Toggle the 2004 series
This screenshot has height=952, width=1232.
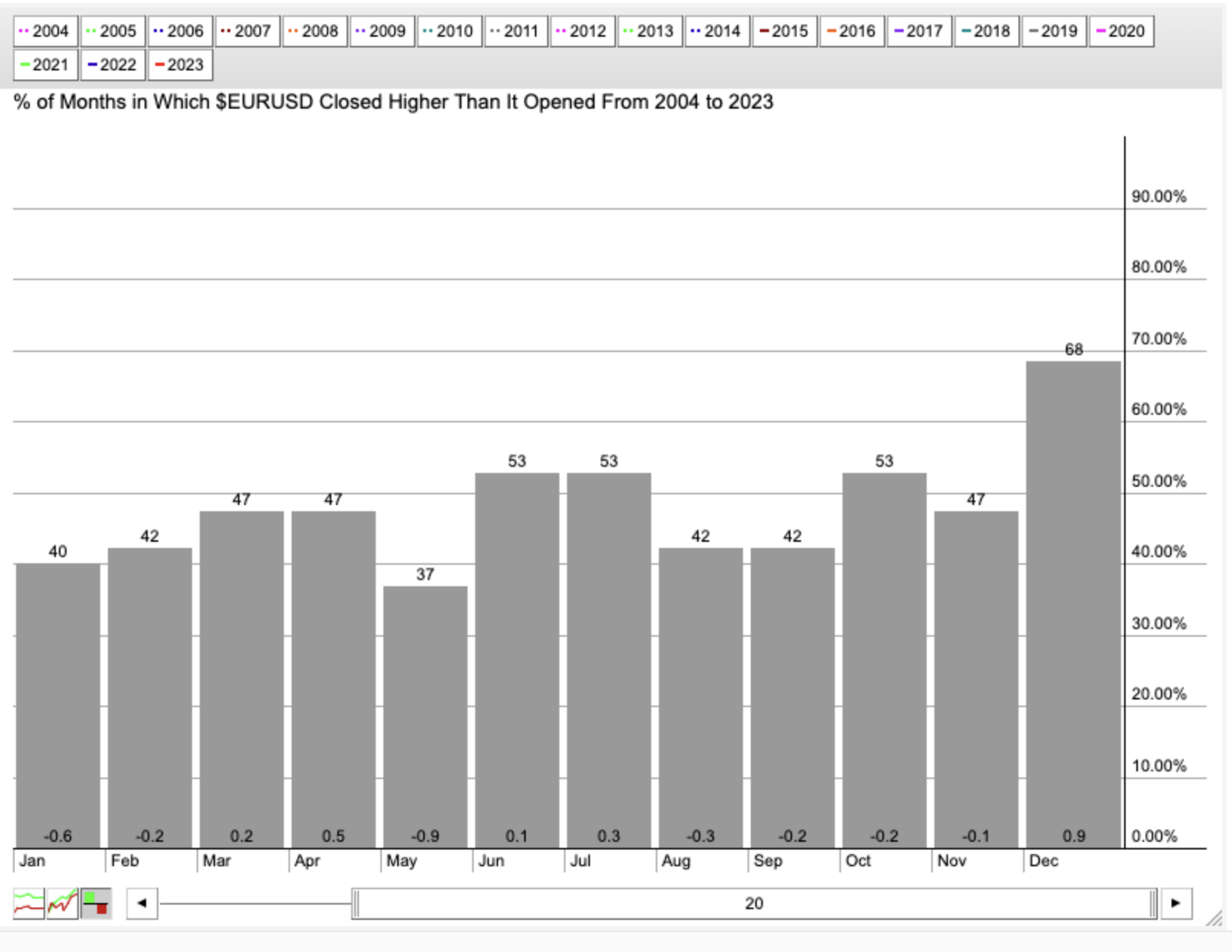tap(45, 31)
